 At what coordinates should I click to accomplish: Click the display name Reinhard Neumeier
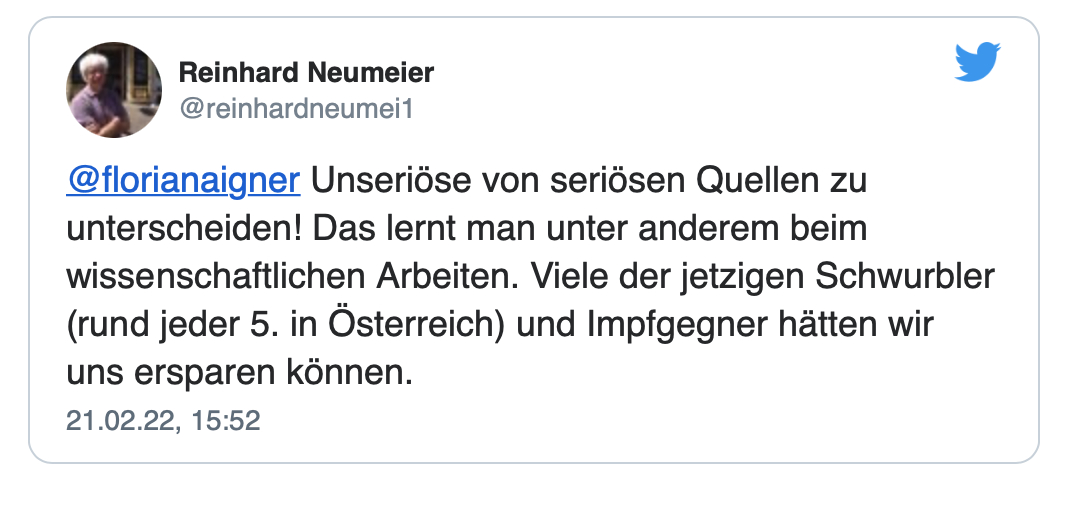(306, 73)
